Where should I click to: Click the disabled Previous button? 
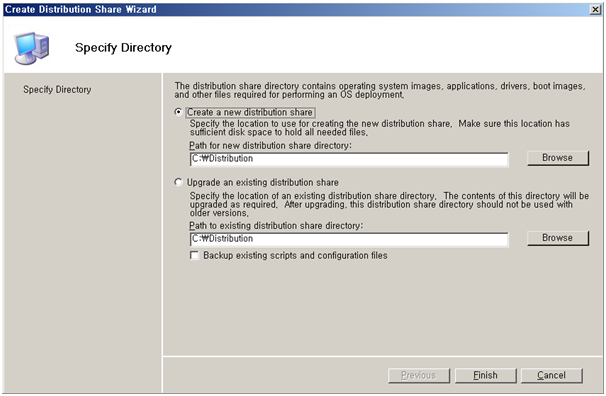419,375
